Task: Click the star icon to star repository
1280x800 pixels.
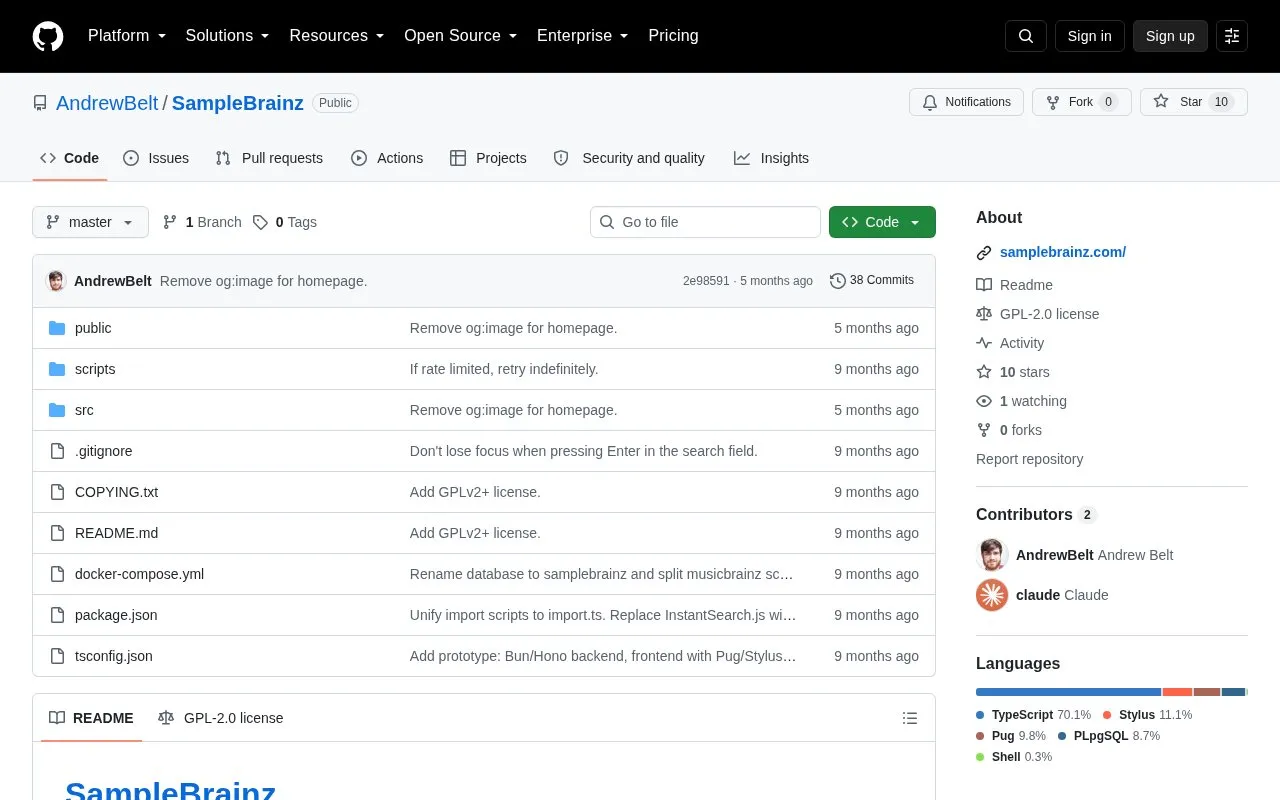Action: coord(1161,102)
